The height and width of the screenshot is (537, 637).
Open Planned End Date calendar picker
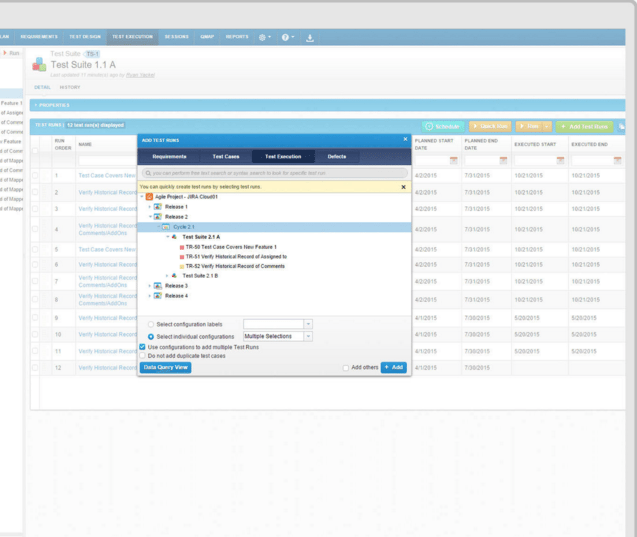coord(503,160)
